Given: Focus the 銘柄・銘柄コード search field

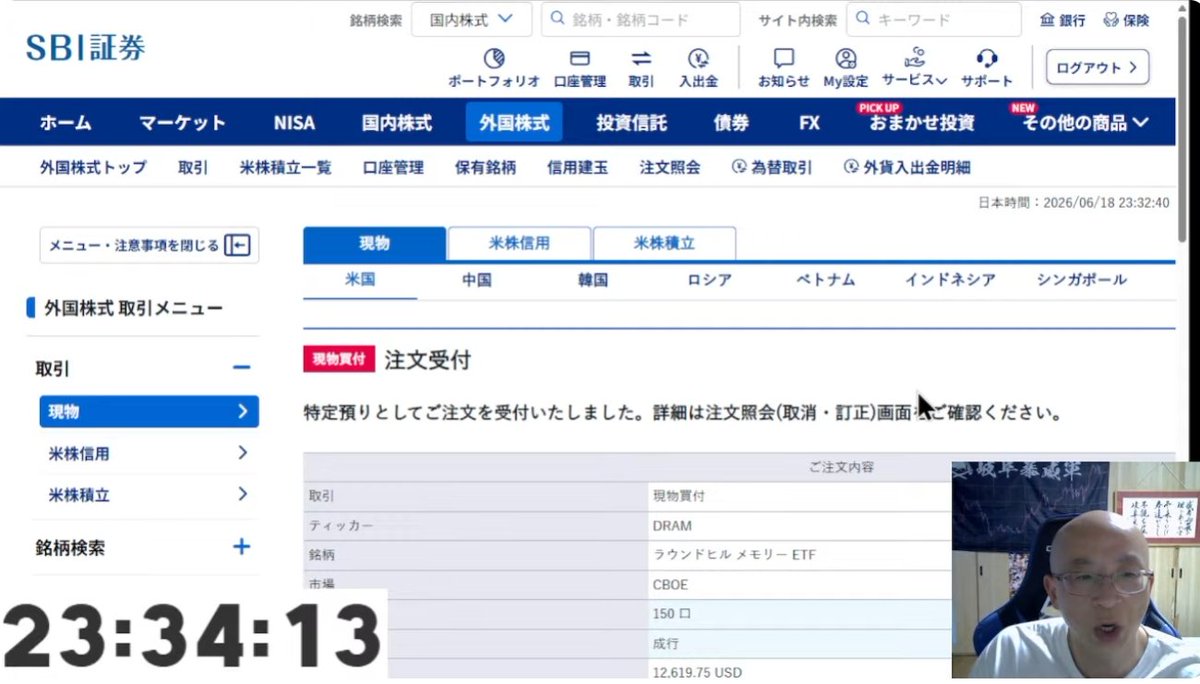Looking at the screenshot, I should coord(641,19).
